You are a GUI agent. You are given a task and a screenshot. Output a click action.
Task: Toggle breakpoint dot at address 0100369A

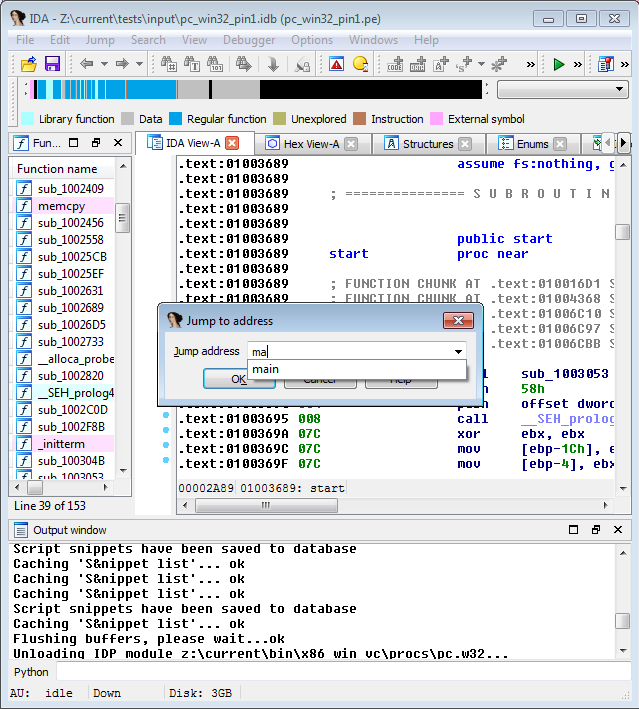[166, 430]
